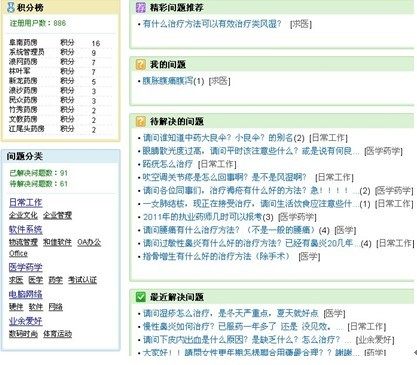Viewport: 417px width, 365px height.
Task: Click the 积分榜 leaderboard icon
Action: tap(11, 7)
